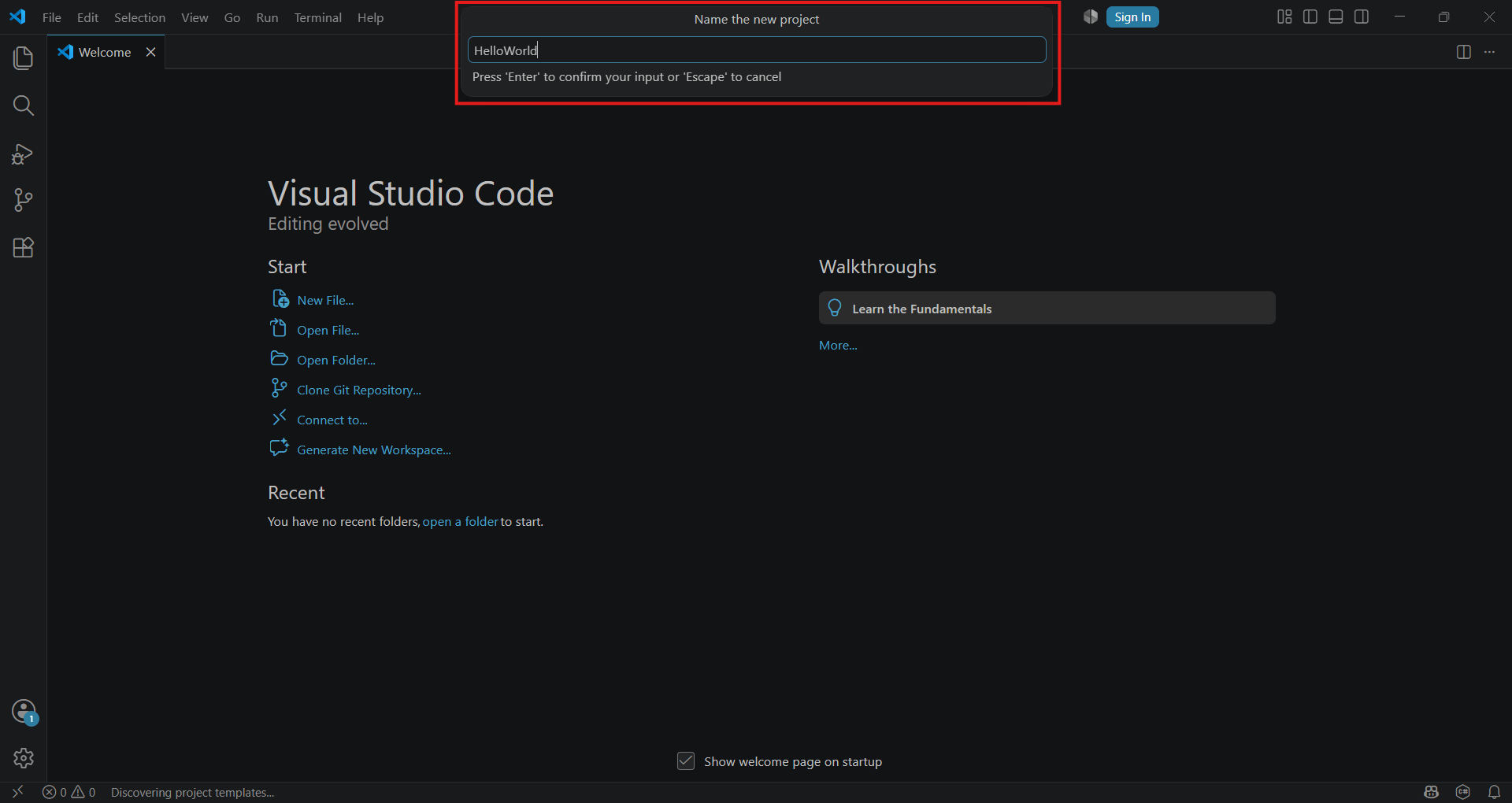Click the Clone Git Repository icon
Screen dimensions: 1512x803
tap(279, 388)
